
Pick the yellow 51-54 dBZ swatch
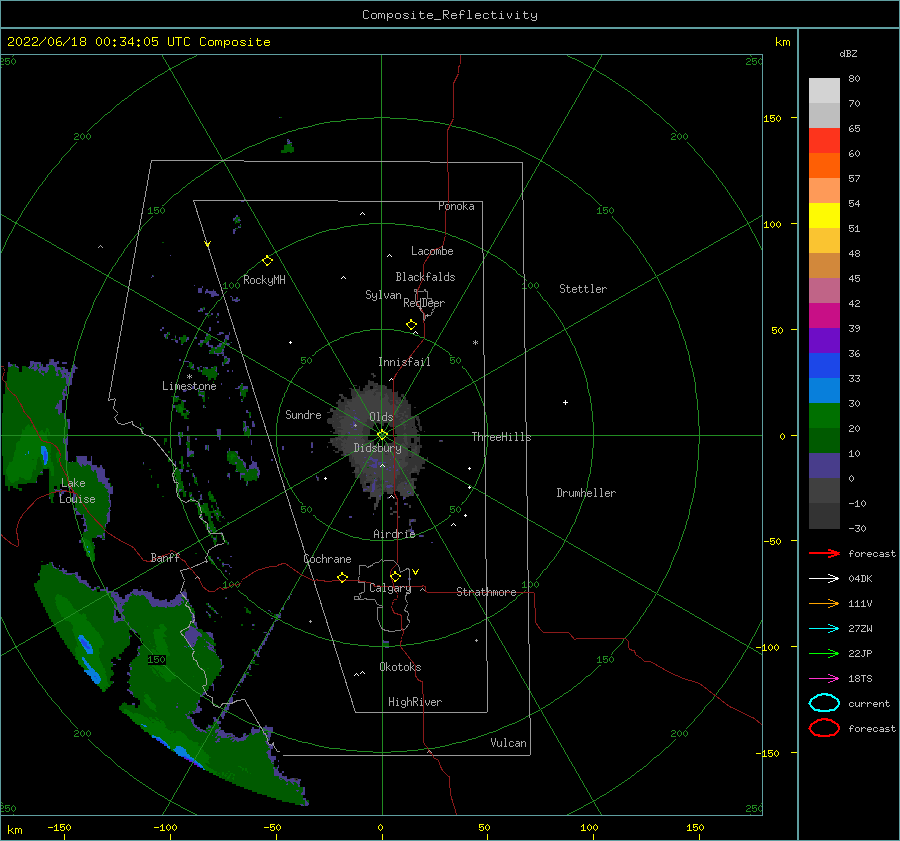pyautogui.click(x=824, y=216)
